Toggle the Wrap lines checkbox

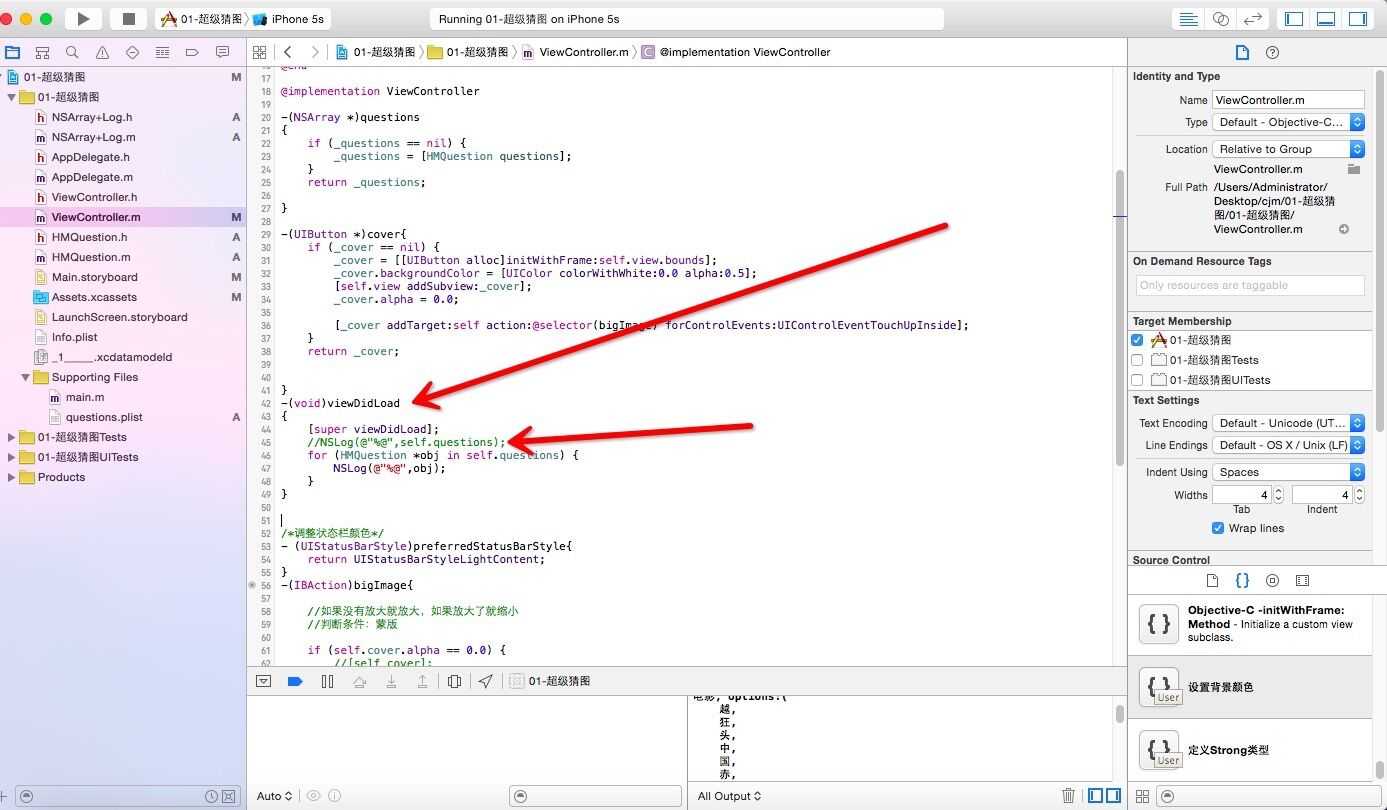tap(1218, 528)
